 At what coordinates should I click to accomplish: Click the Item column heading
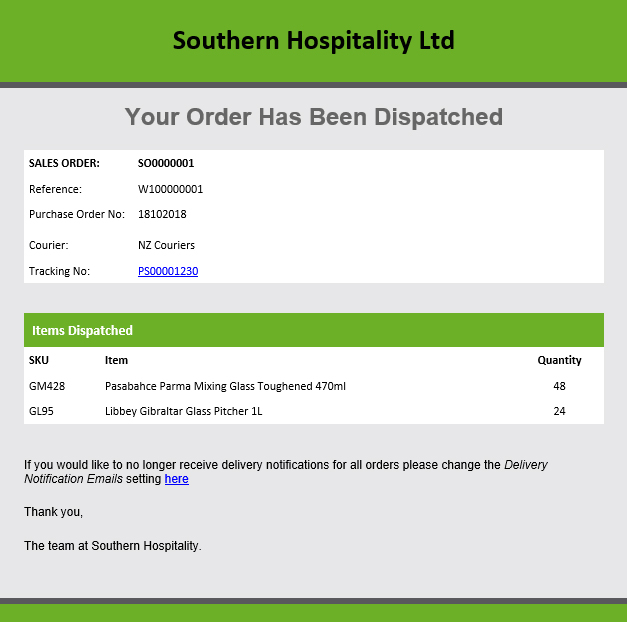coord(116,360)
